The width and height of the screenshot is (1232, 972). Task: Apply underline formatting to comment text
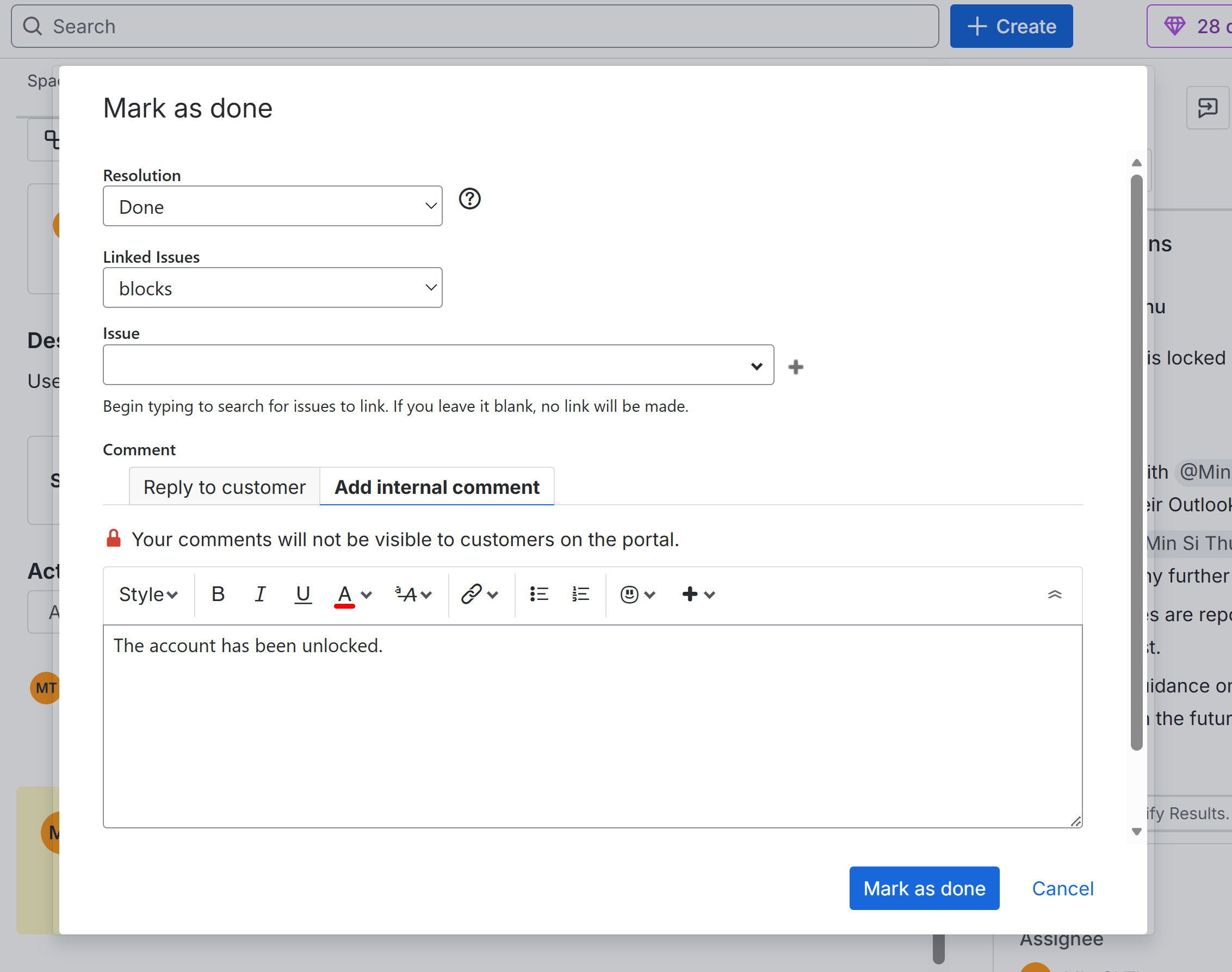pyautogui.click(x=303, y=594)
